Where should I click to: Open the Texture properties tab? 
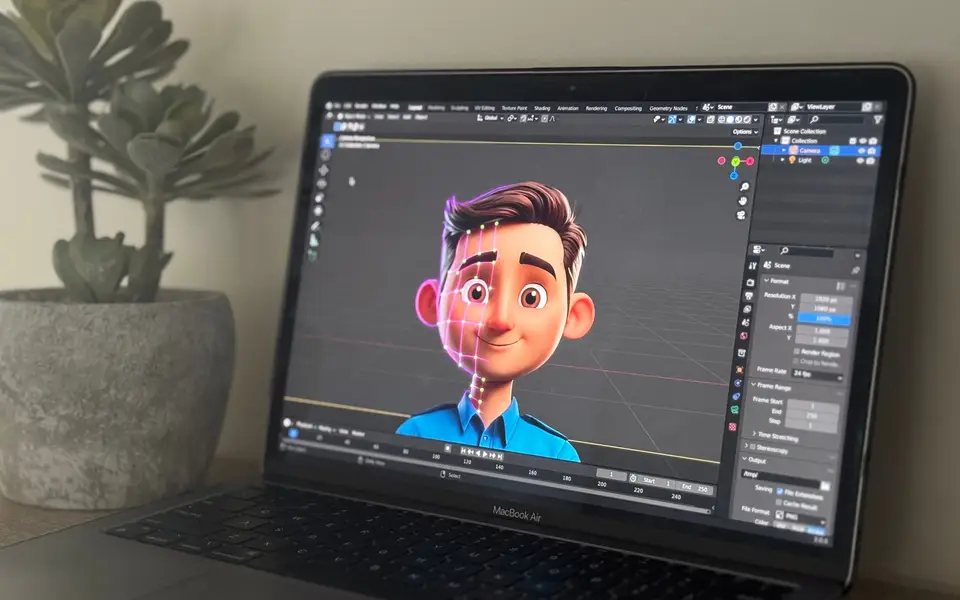point(732,426)
